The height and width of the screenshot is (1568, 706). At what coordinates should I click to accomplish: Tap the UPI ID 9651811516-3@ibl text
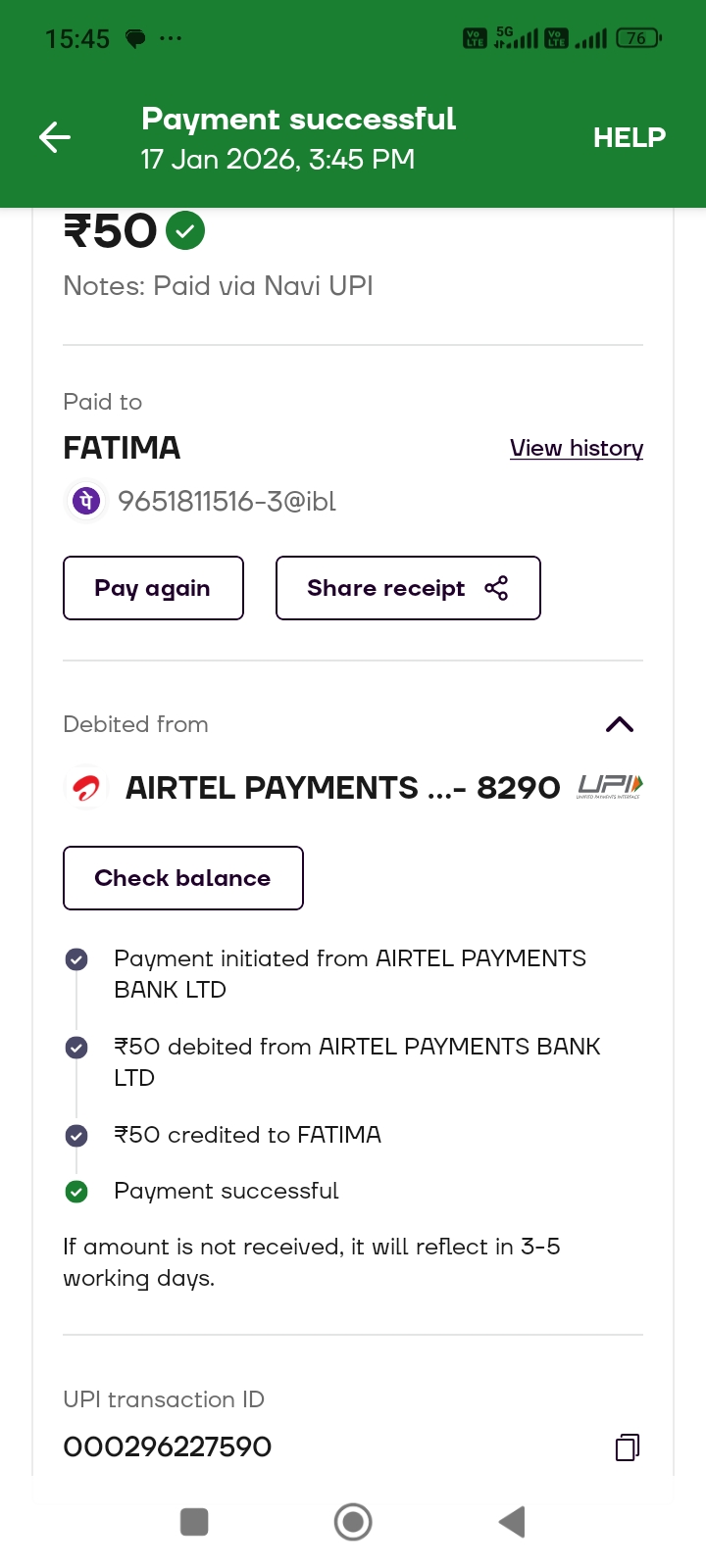pyautogui.click(x=227, y=502)
